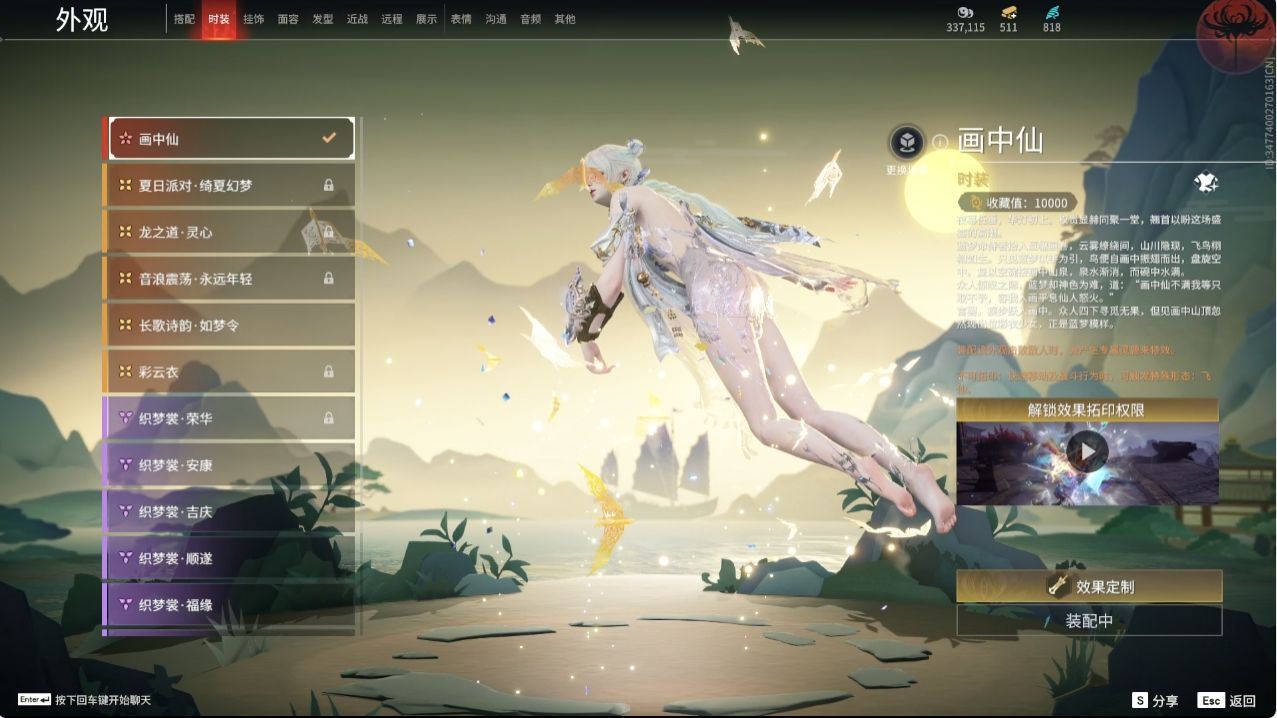Image resolution: width=1277 pixels, height=718 pixels.
Task: Play the effect preview video
Action: click(x=1087, y=452)
